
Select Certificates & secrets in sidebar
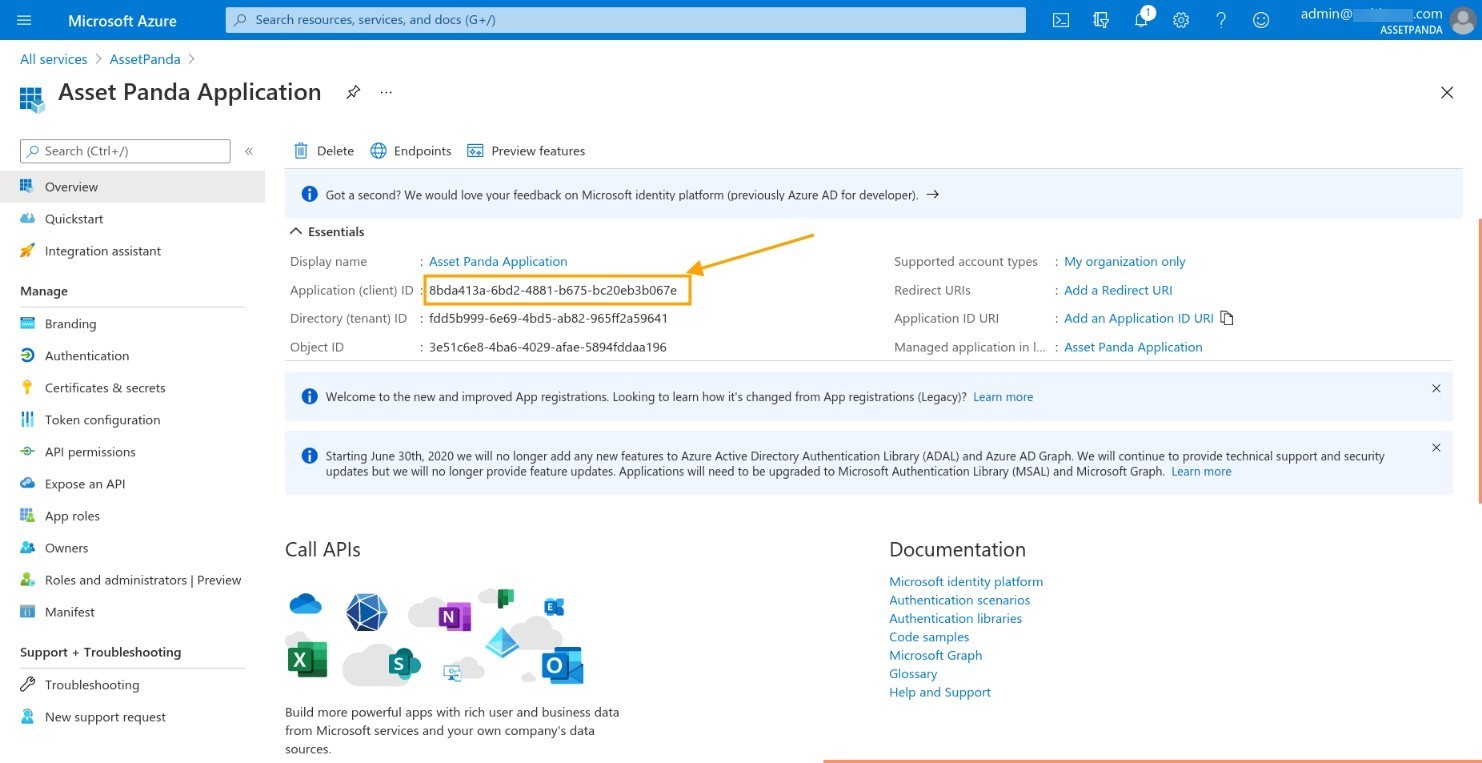click(105, 388)
